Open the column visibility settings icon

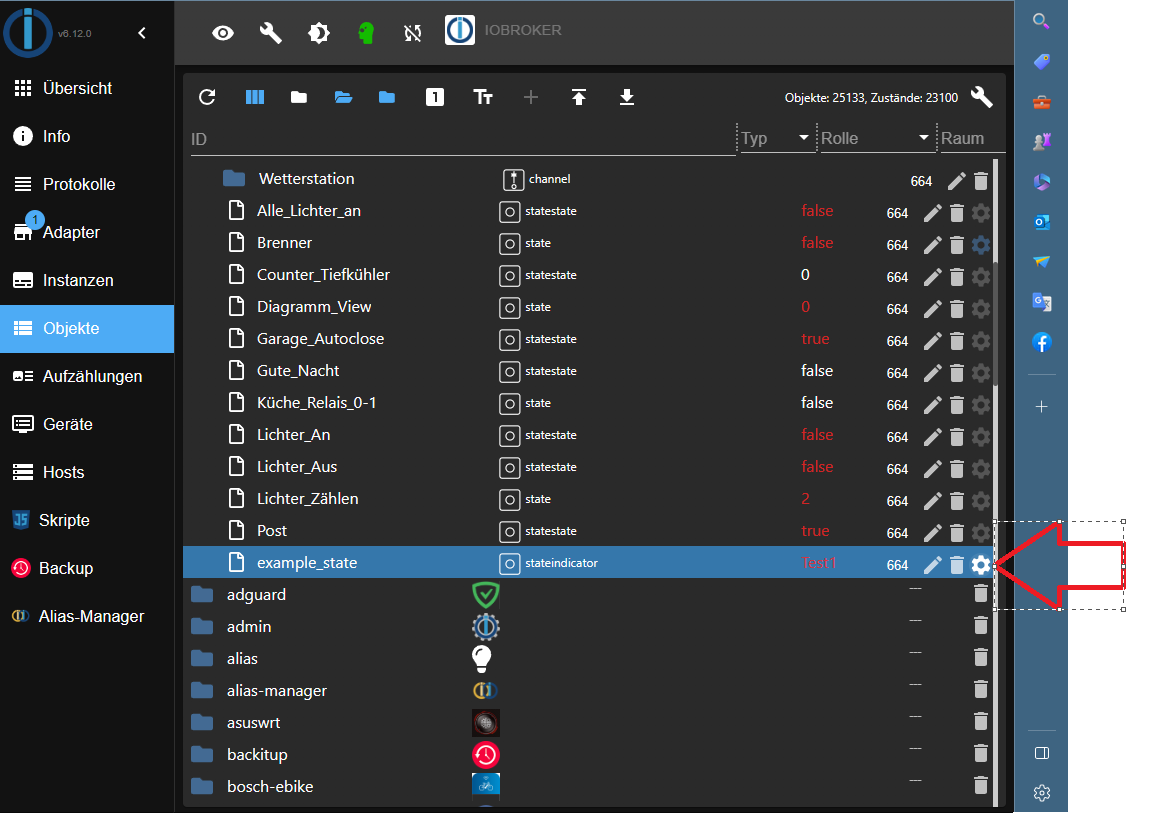pos(255,97)
